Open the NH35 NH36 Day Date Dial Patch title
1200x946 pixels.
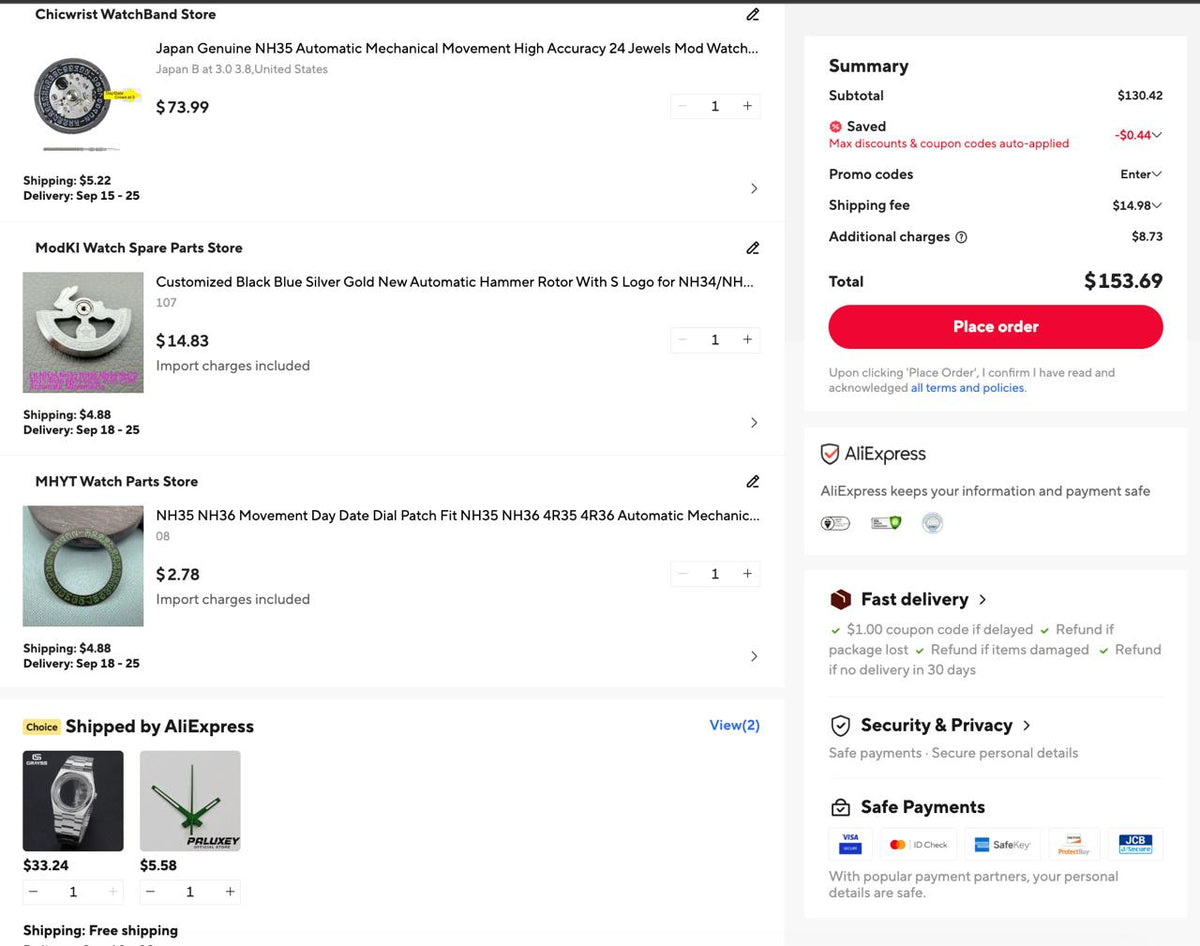click(458, 516)
